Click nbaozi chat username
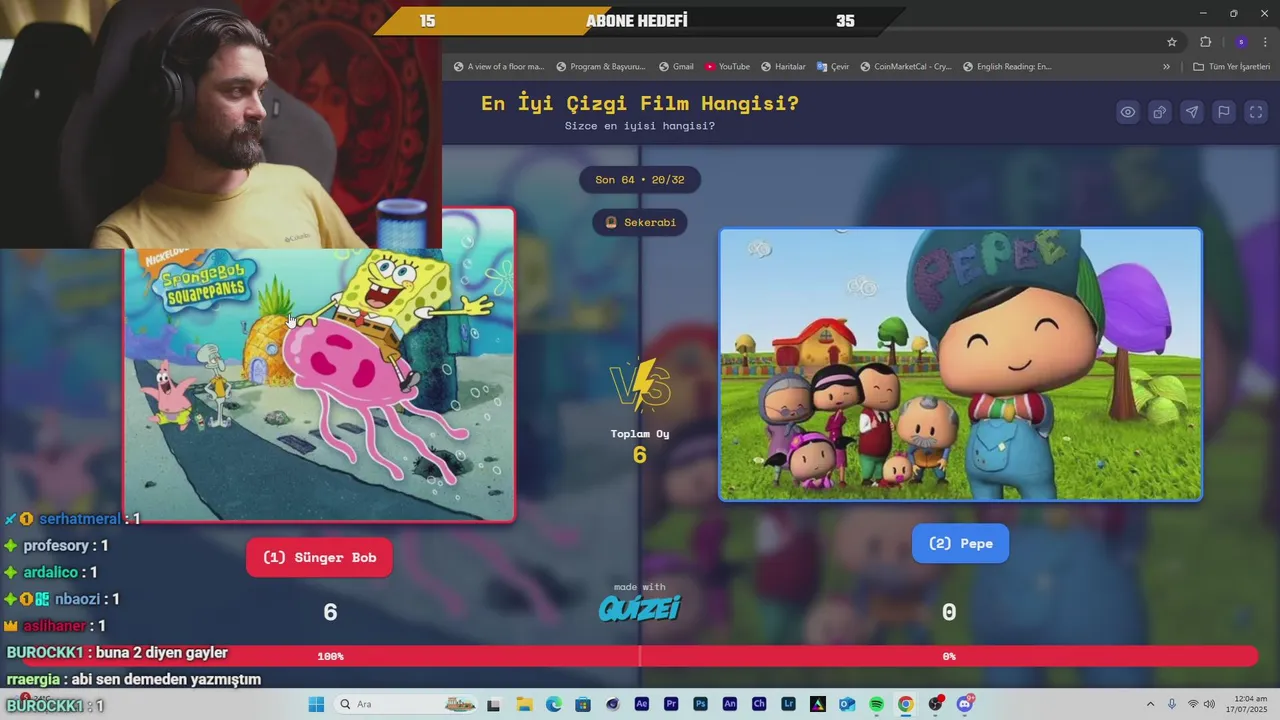 [x=77, y=599]
